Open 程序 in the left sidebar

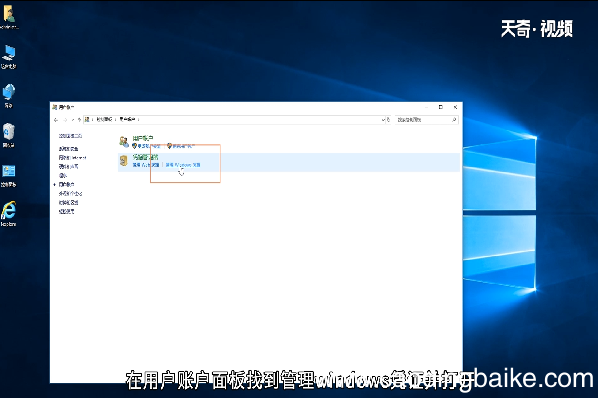[63, 175]
